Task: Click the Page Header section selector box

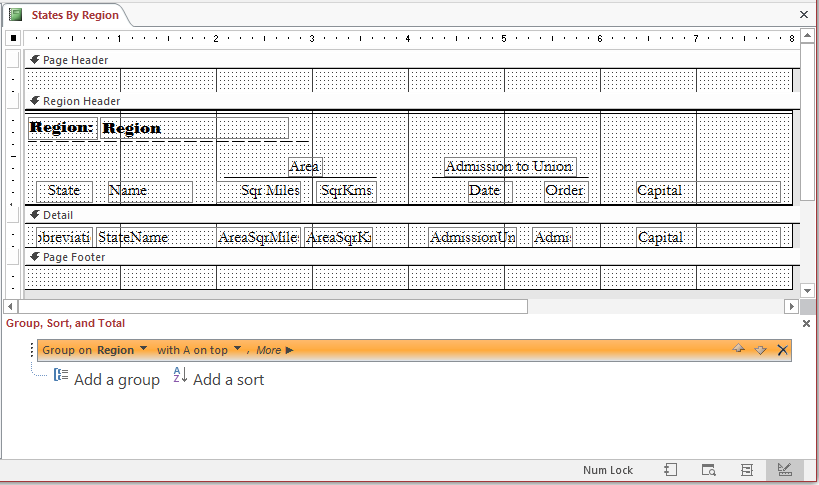Action: click(14, 60)
